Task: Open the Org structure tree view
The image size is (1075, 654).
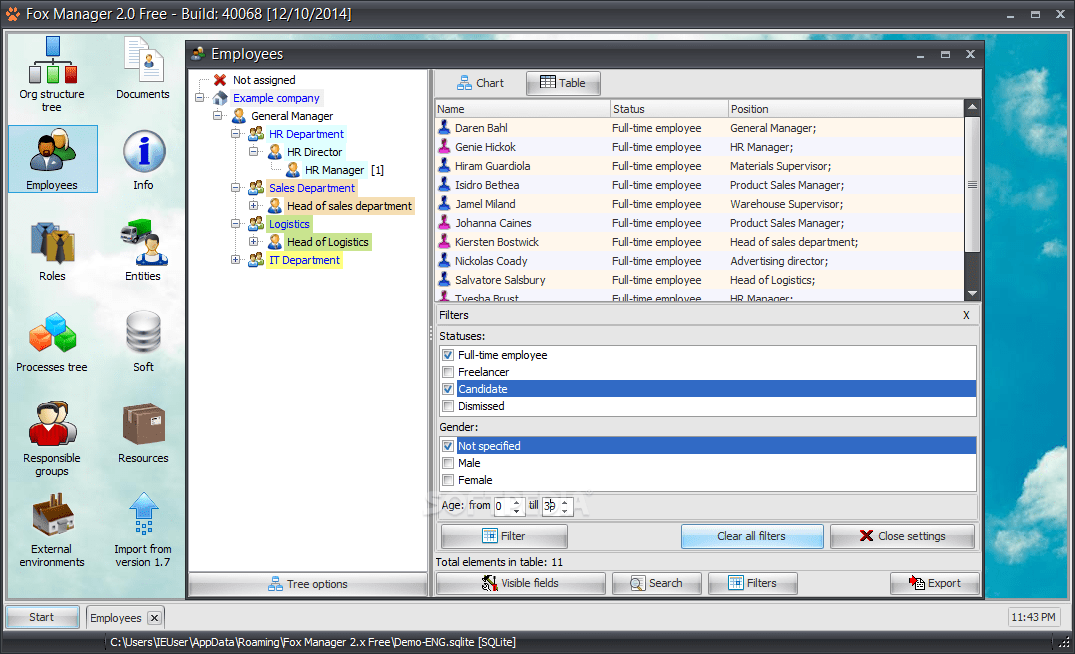Action: [52, 70]
